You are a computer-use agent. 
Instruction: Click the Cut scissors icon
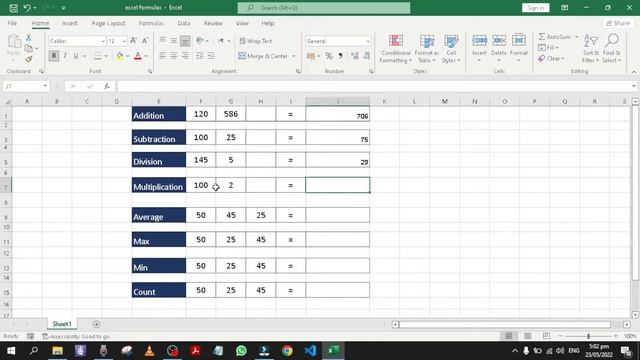point(29,38)
